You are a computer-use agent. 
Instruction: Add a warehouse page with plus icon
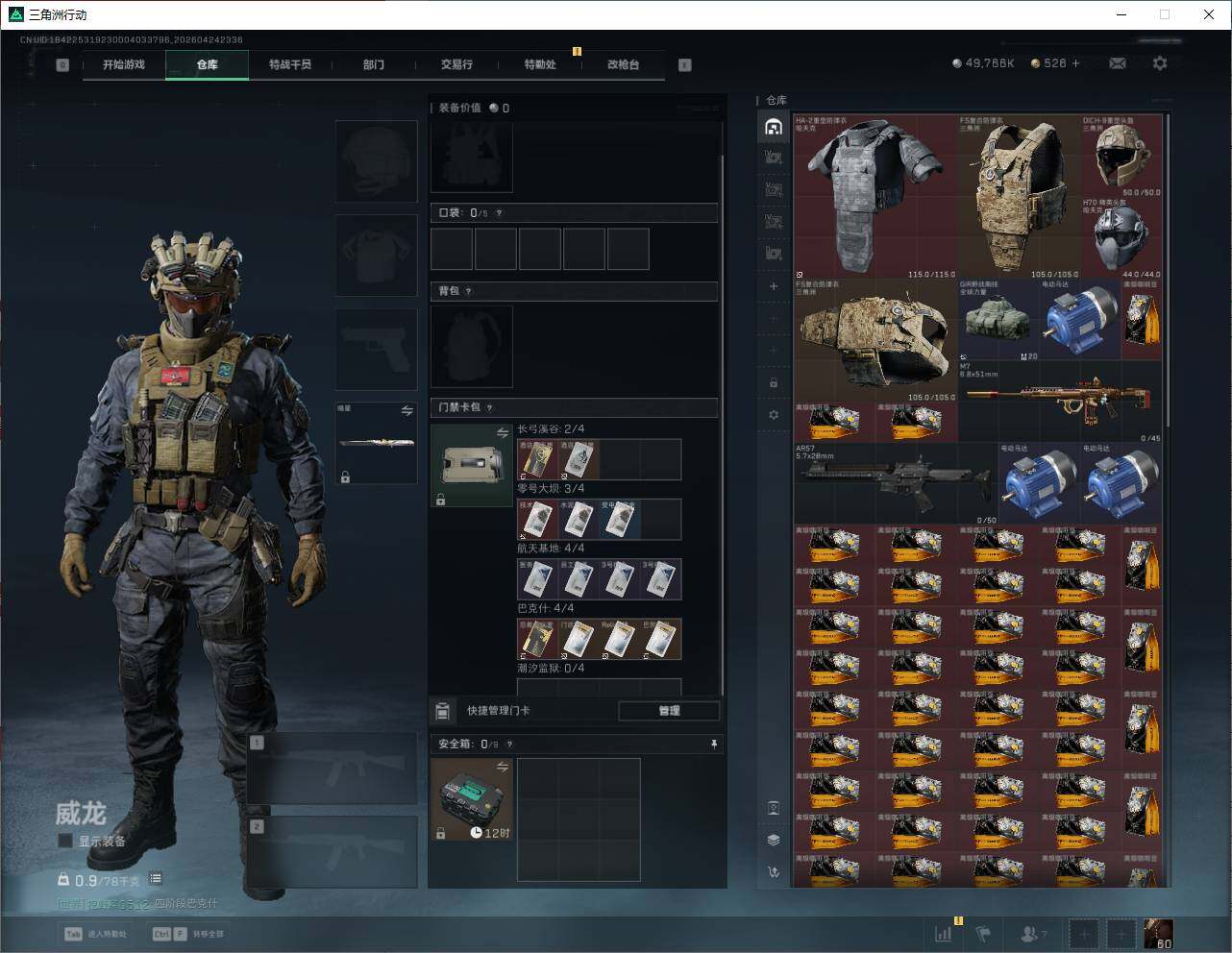click(x=774, y=286)
